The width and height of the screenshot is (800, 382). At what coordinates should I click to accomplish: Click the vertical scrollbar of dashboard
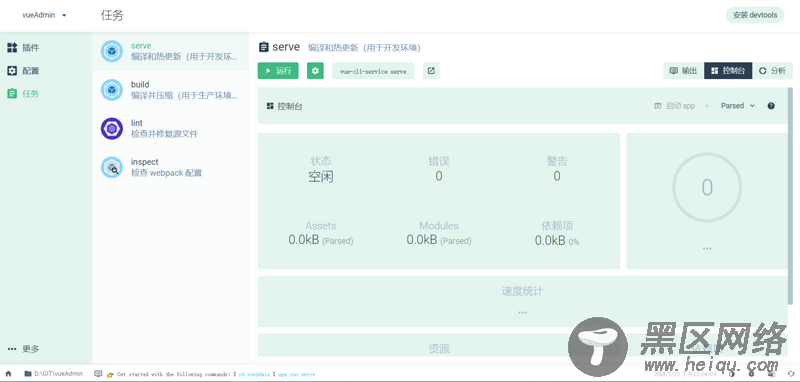point(791,196)
